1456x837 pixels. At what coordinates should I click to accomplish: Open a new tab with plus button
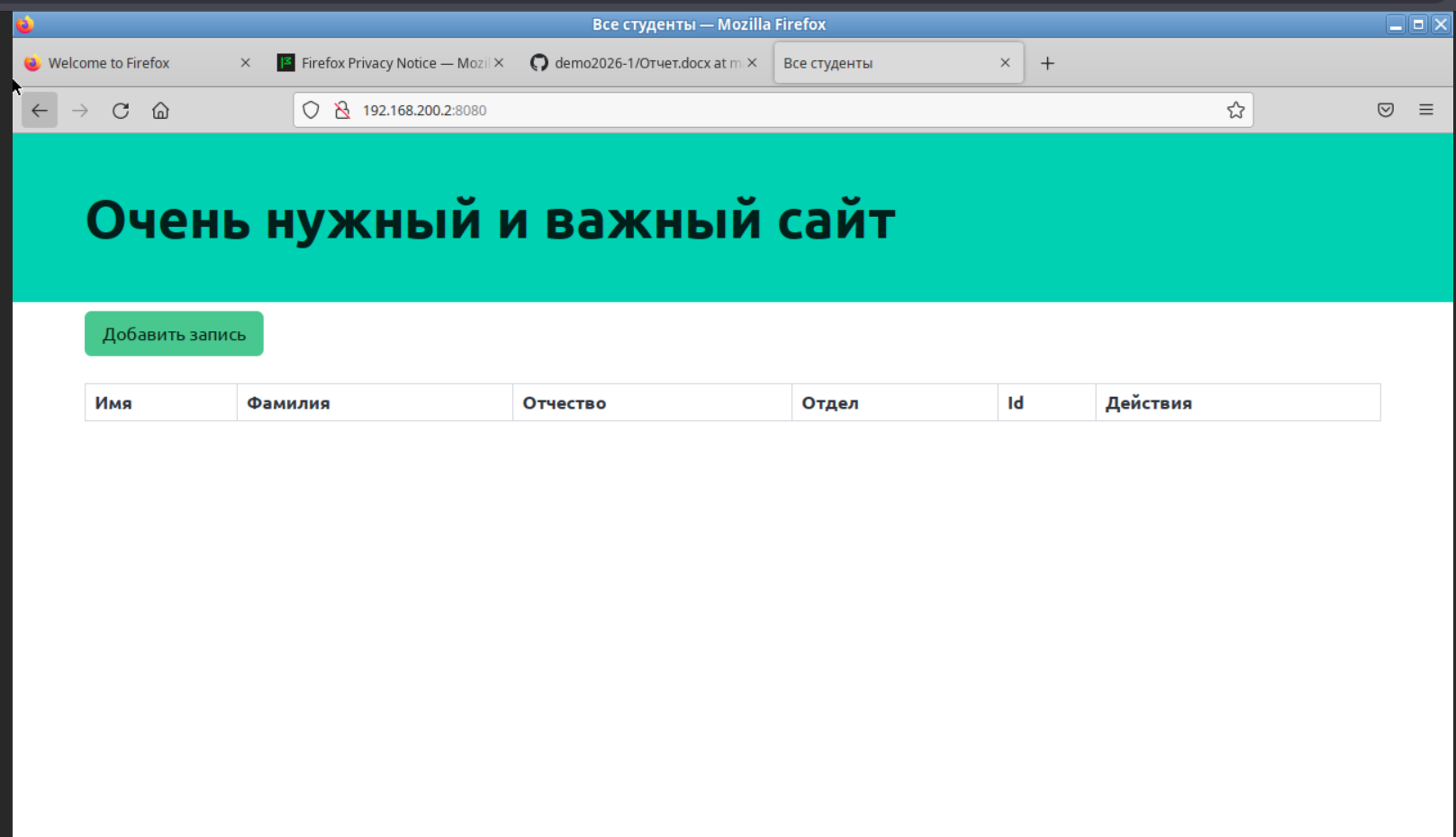tap(1047, 64)
